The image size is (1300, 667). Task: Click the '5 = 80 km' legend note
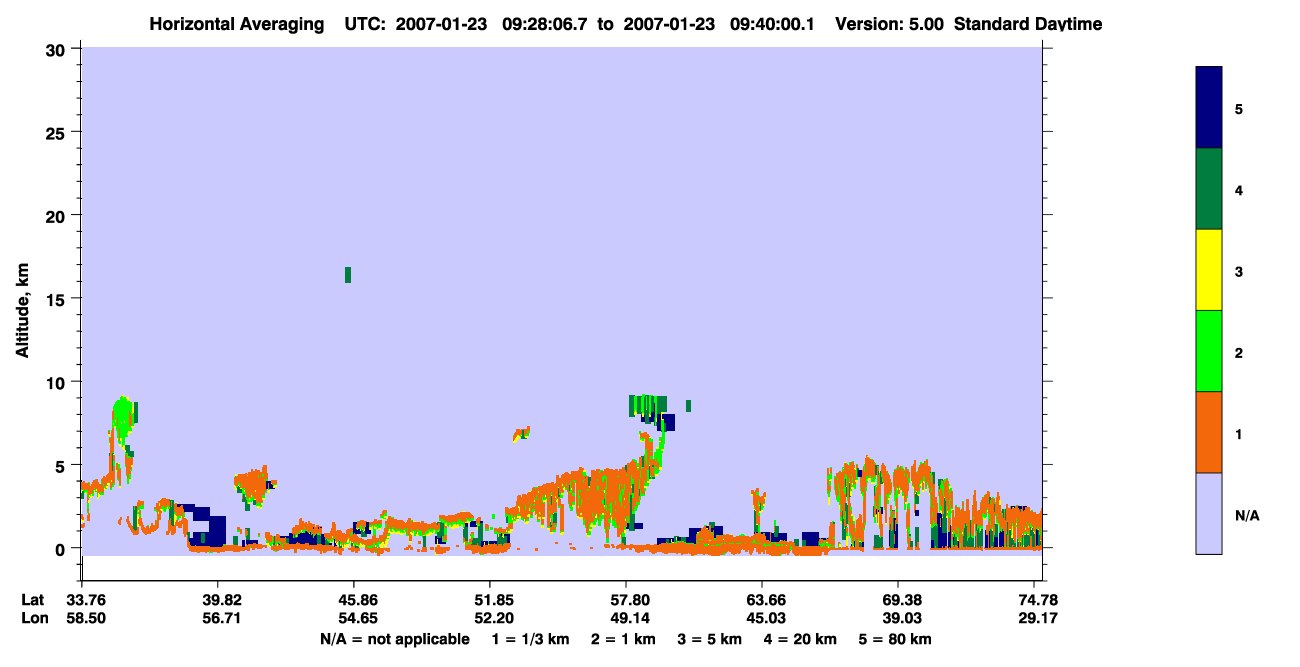coord(895,639)
